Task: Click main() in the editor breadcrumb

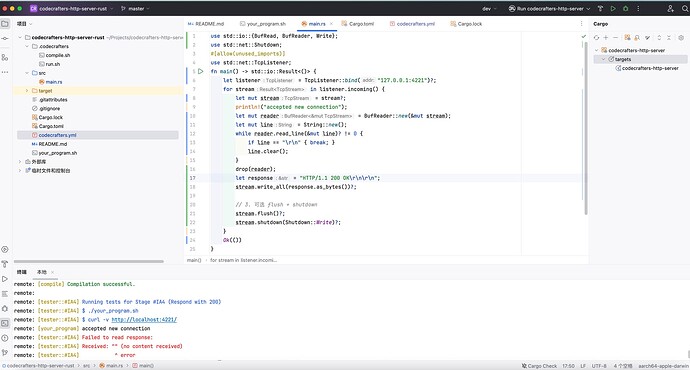Action: click(194, 260)
